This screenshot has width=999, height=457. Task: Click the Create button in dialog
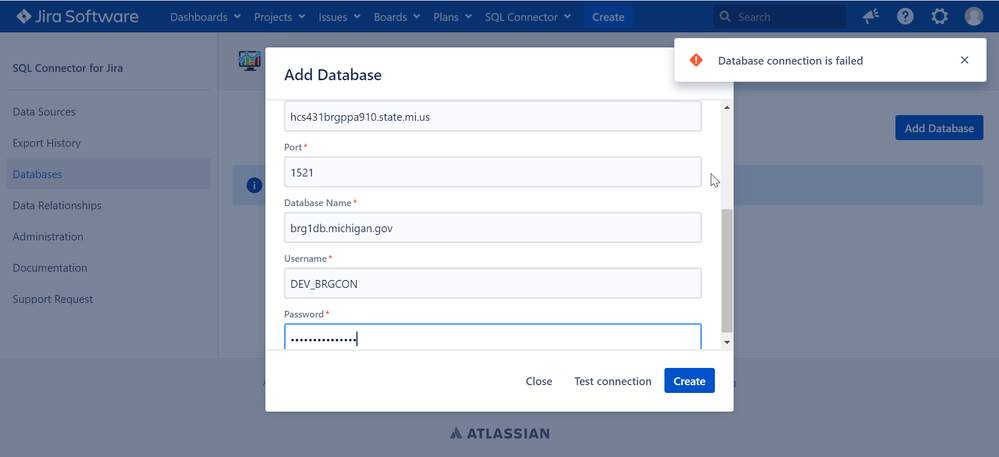[x=689, y=381]
